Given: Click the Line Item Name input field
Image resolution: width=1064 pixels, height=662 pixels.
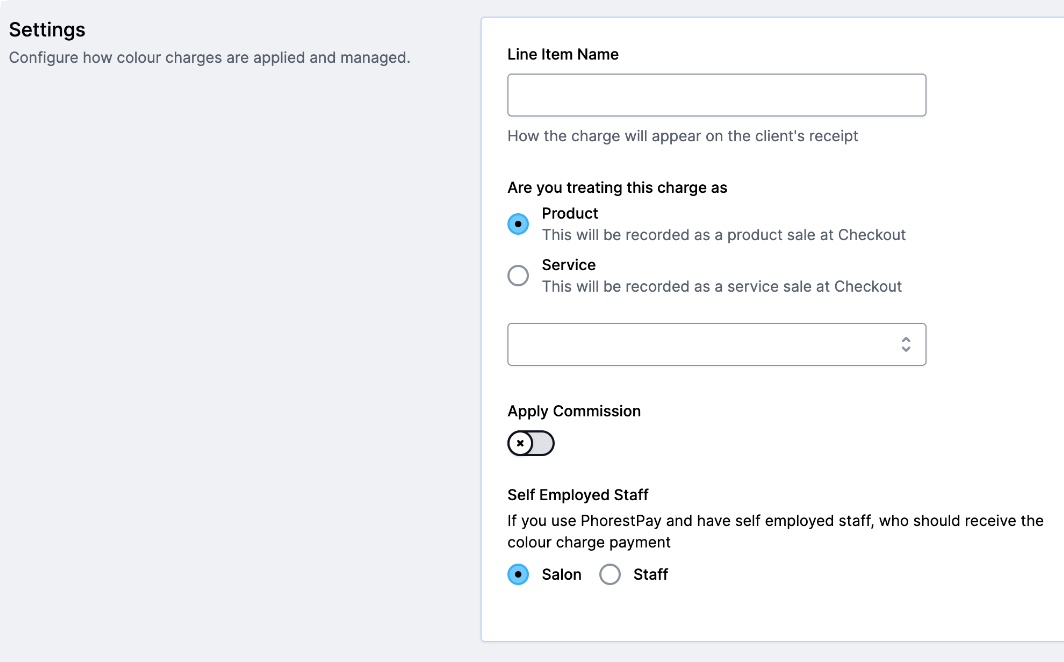Looking at the screenshot, I should click(717, 95).
